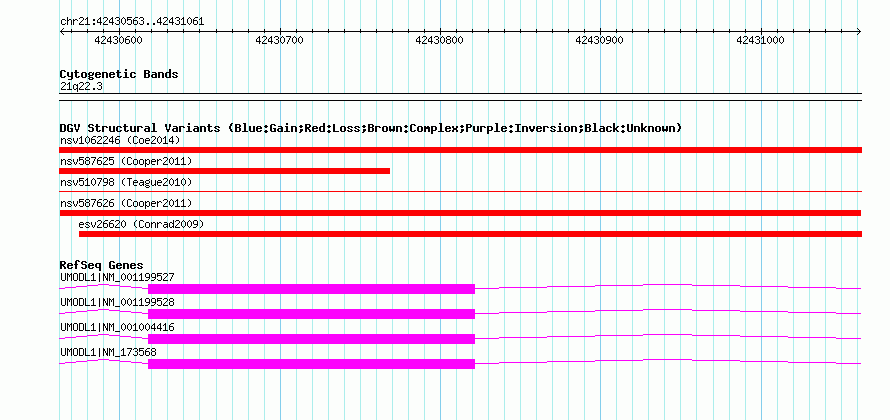Click the nsv1062246 (Coe2014) variant label
Screen dimensions: 890x420
click(120, 140)
